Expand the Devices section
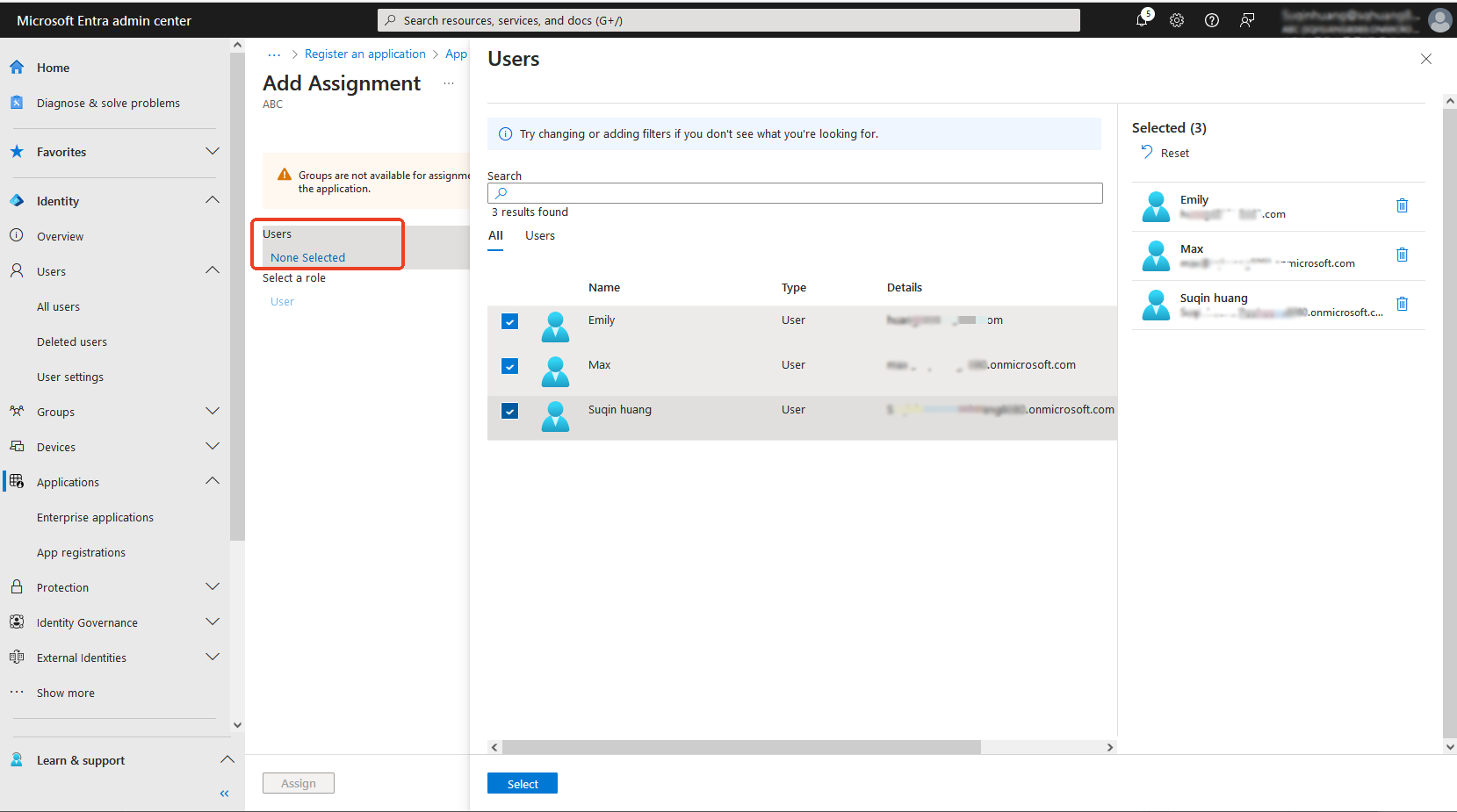Viewport: 1457px width, 812px height. coord(213,446)
